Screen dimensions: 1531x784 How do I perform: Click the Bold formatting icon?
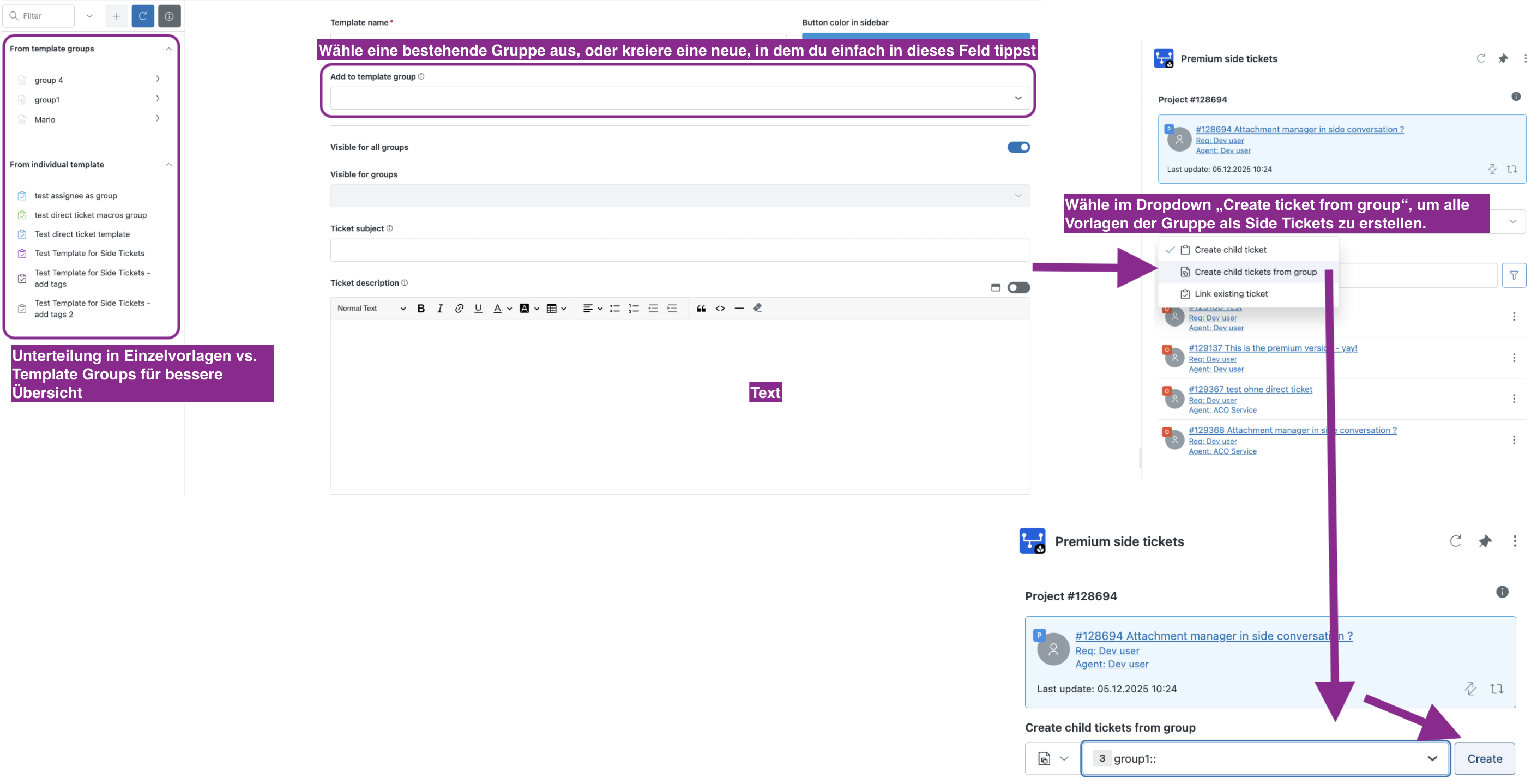pos(421,308)
